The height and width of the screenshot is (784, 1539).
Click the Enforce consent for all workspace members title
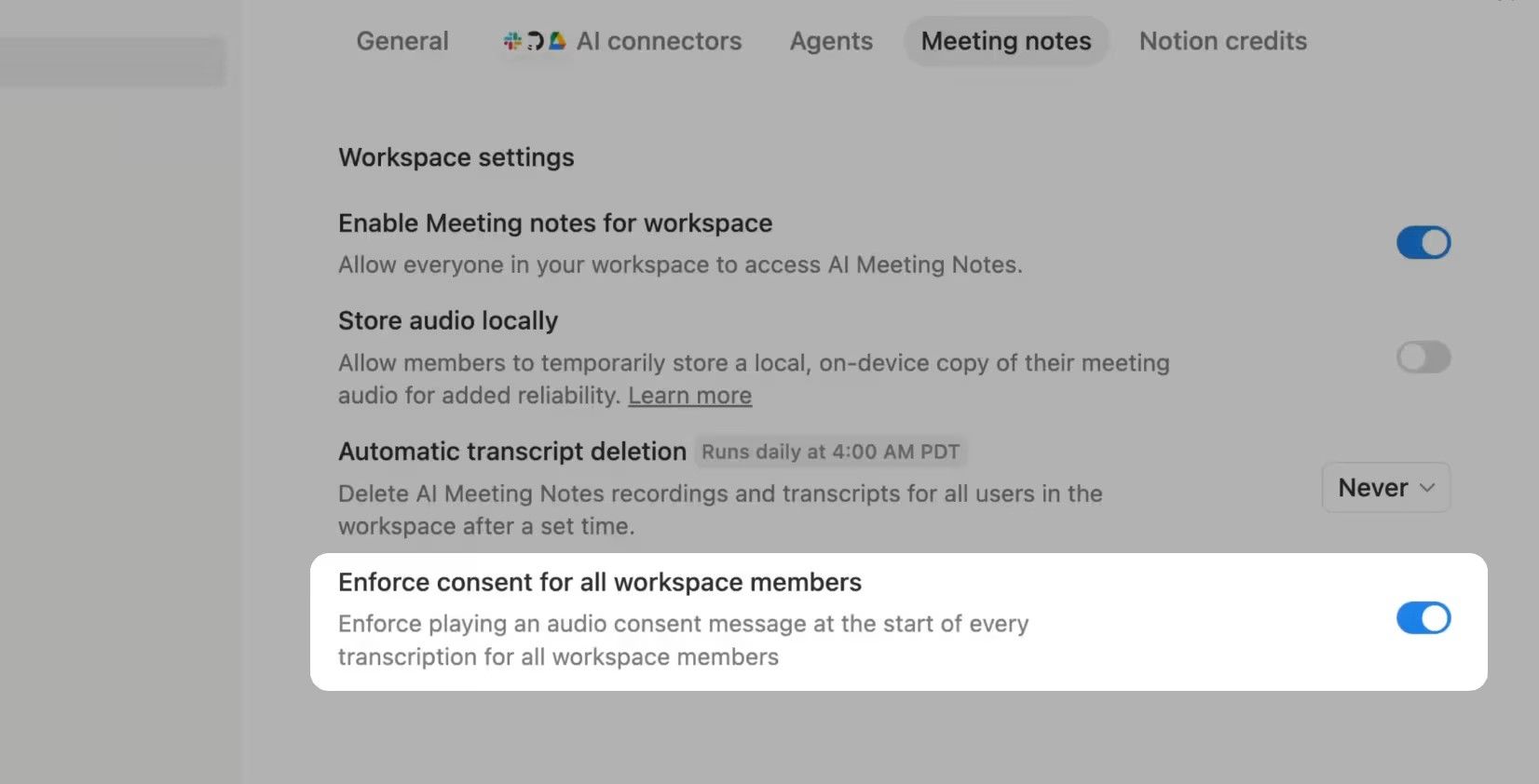tap(600, 582)
